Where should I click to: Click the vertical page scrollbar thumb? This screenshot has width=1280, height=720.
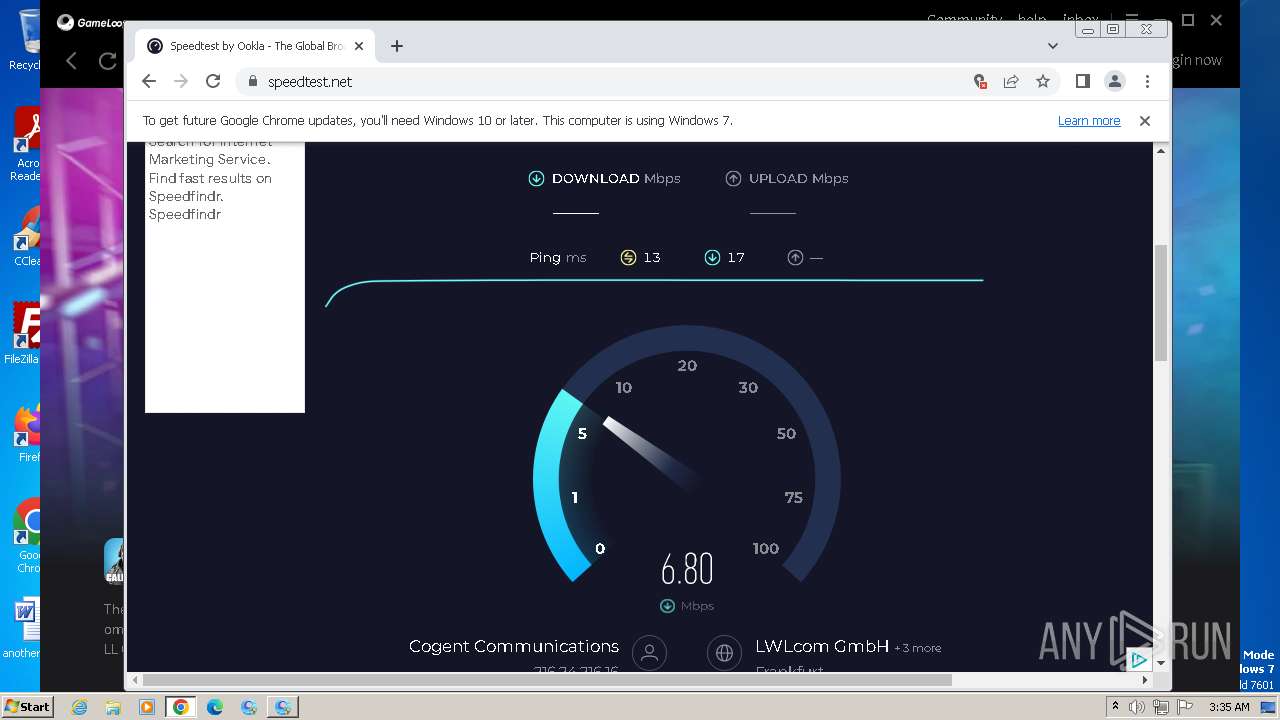coord(1161,302)
